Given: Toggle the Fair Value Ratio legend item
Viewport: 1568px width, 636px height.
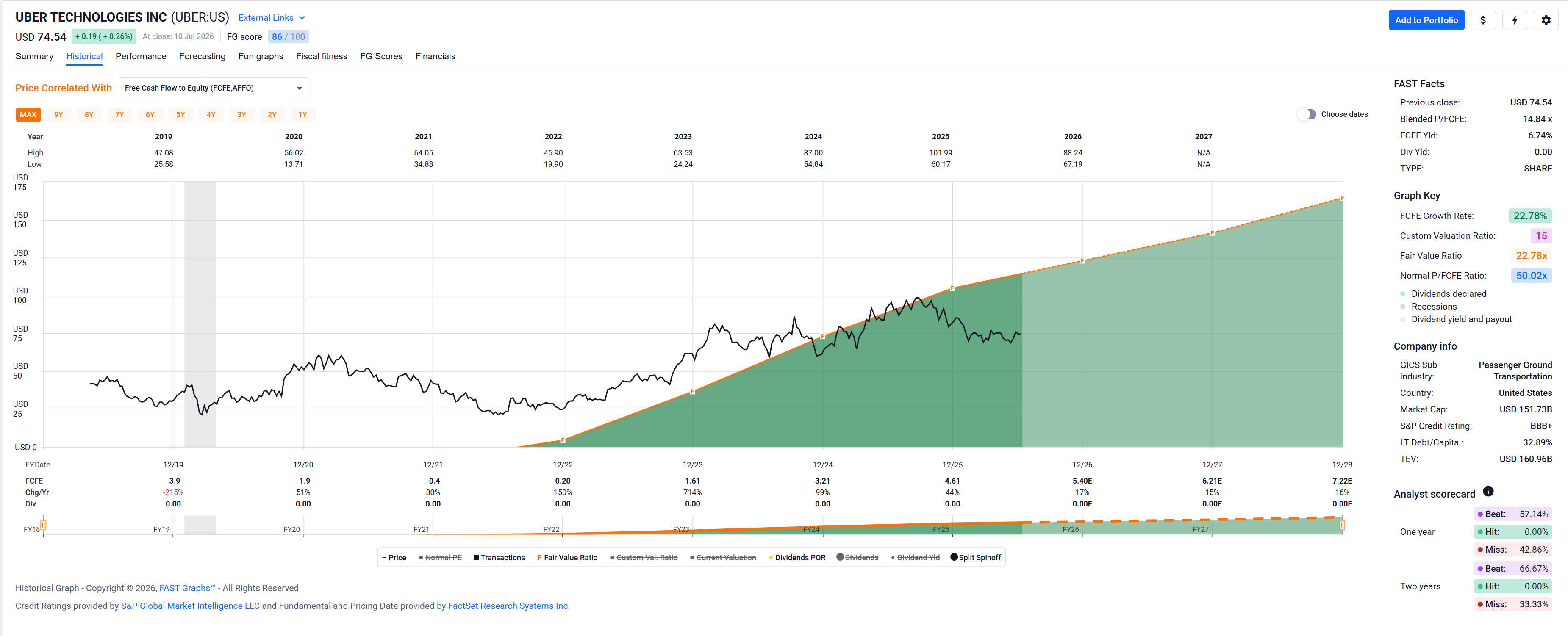Looking at the screenshot, I should click(567, 558).
